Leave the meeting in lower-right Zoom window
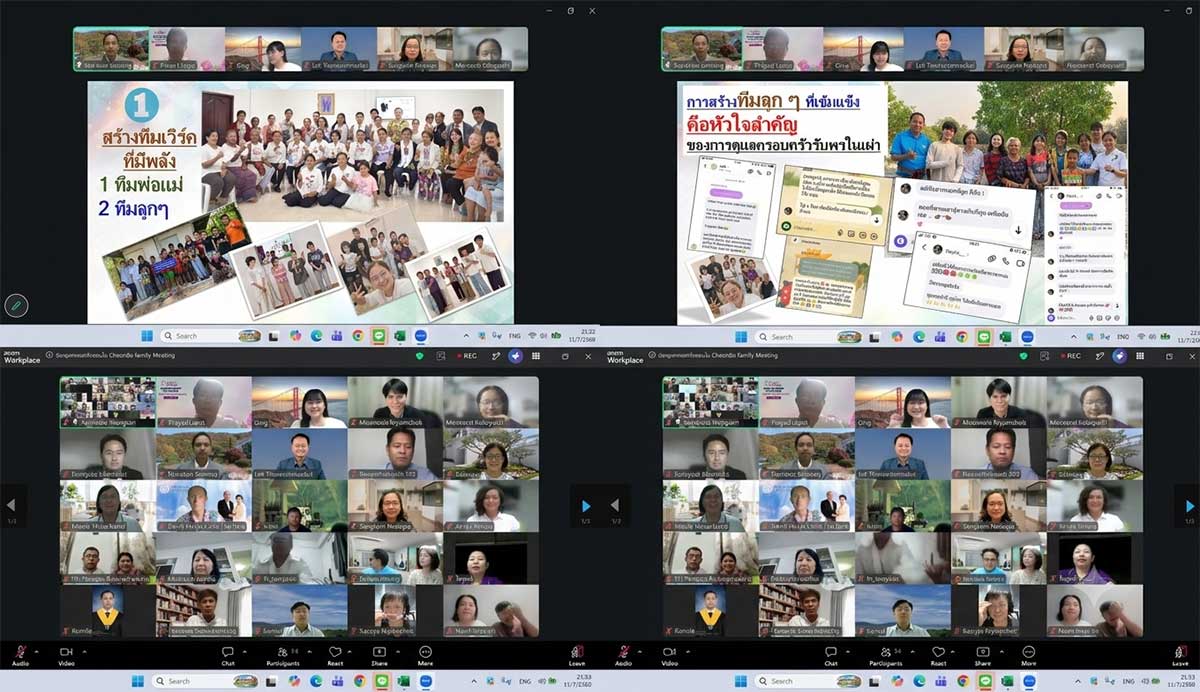 (x=1181, y=654)
